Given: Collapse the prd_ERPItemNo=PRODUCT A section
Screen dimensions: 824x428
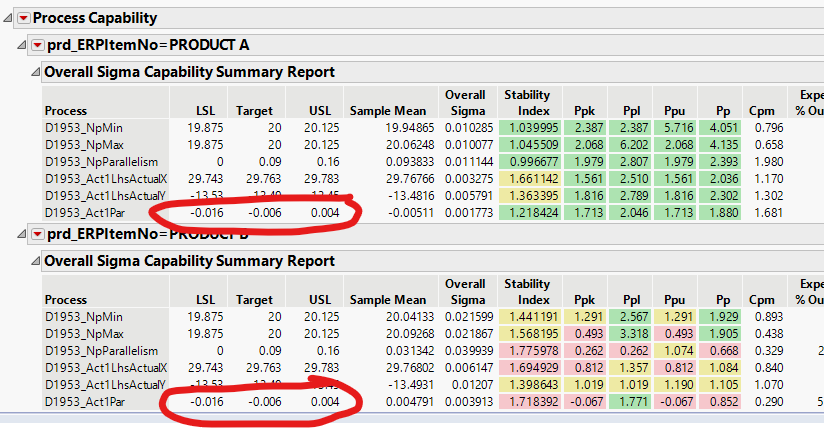Looking at the screenshot, I should [22, 45].
